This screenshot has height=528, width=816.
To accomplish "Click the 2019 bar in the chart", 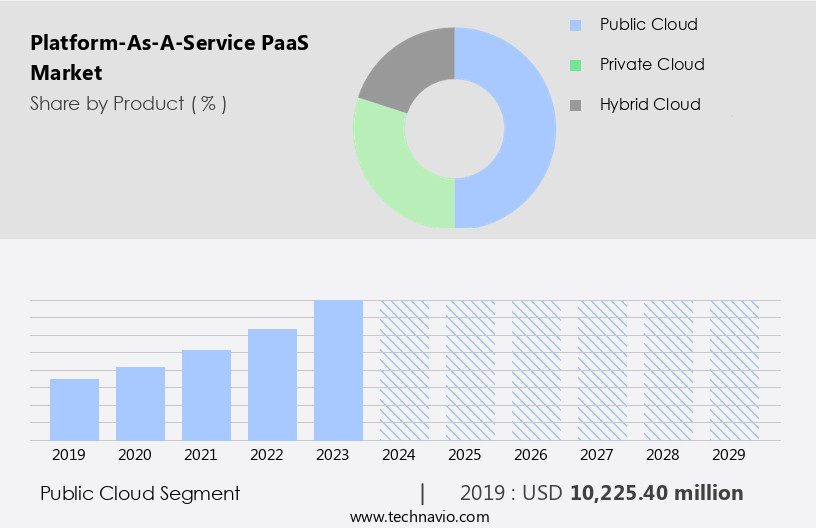I will coord(74,409).
